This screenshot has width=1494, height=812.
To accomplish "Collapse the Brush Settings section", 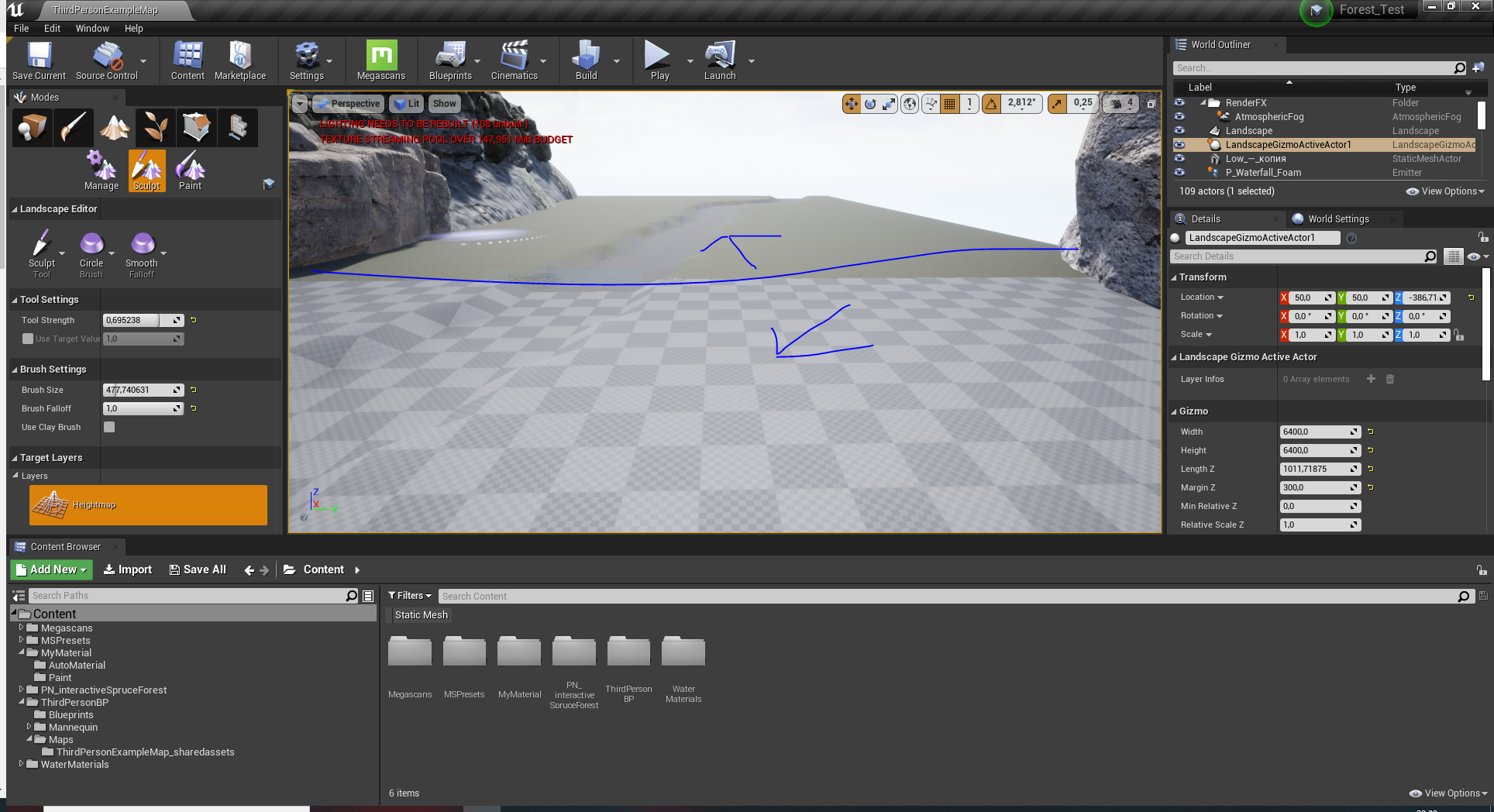I will click(x=15, y=370).
